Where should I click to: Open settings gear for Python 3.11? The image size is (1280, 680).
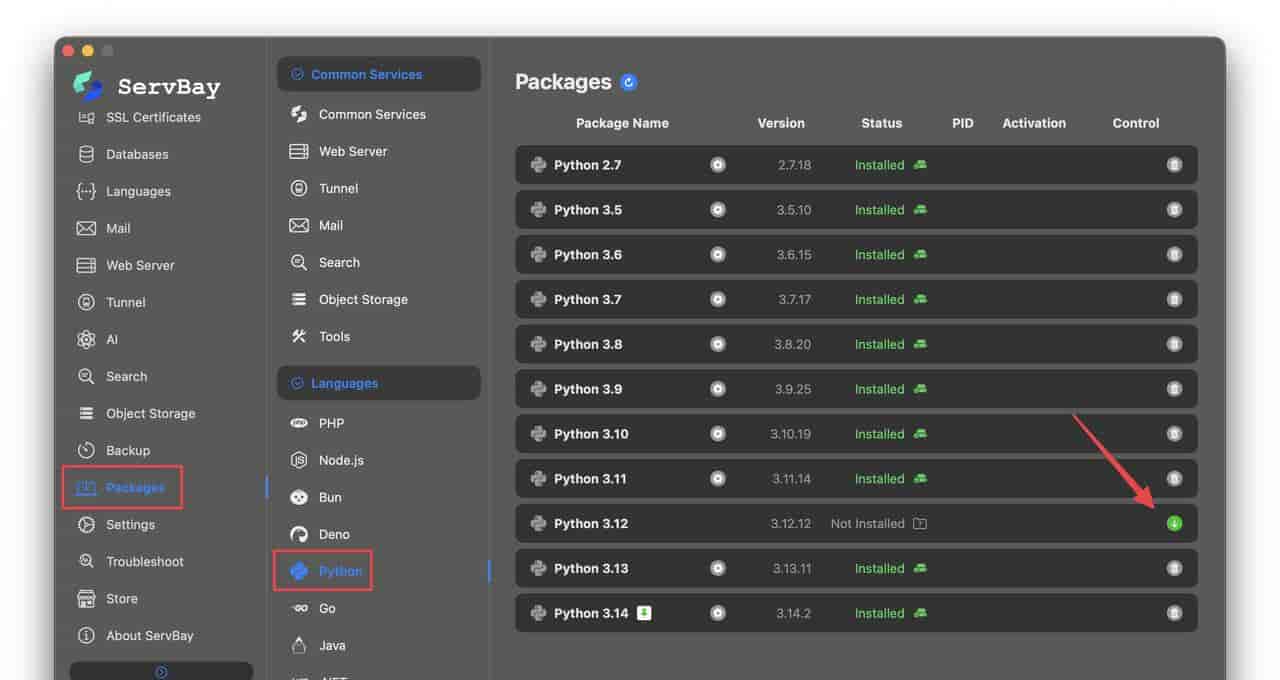click(718, 479)
